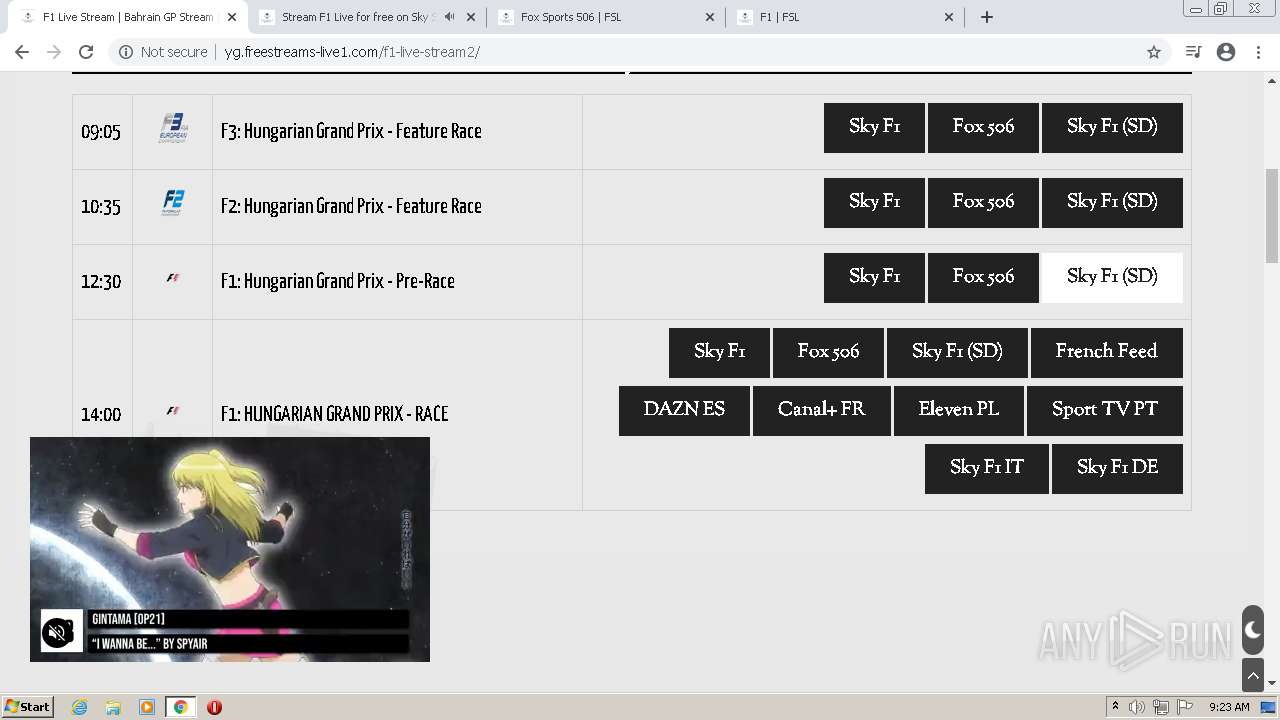The width and height of the screenshot is (1280, 720).
Task: Open the volume speaker icon in the system tray
Action: coord(1137,707)
